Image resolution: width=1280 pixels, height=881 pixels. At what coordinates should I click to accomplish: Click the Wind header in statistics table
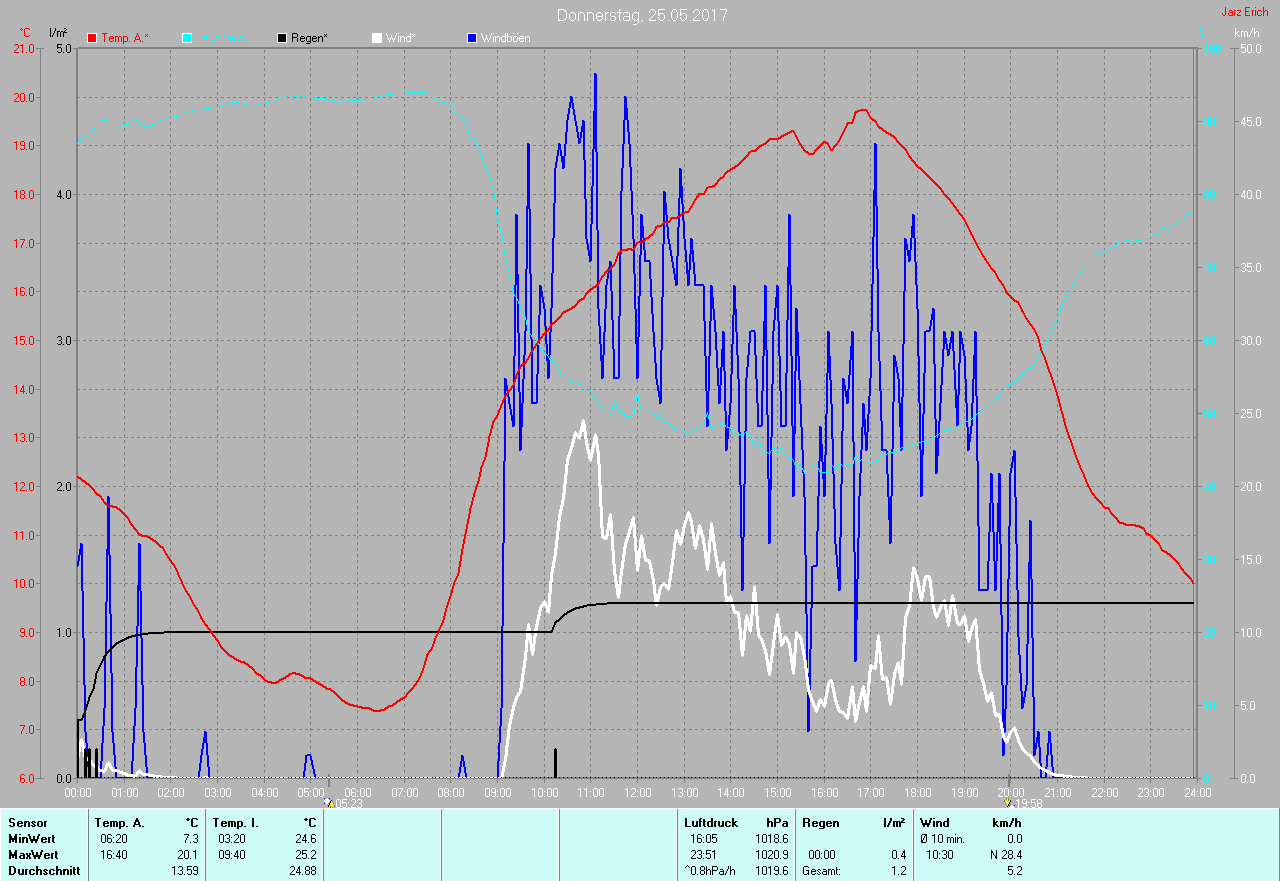[x=934, y=823]
